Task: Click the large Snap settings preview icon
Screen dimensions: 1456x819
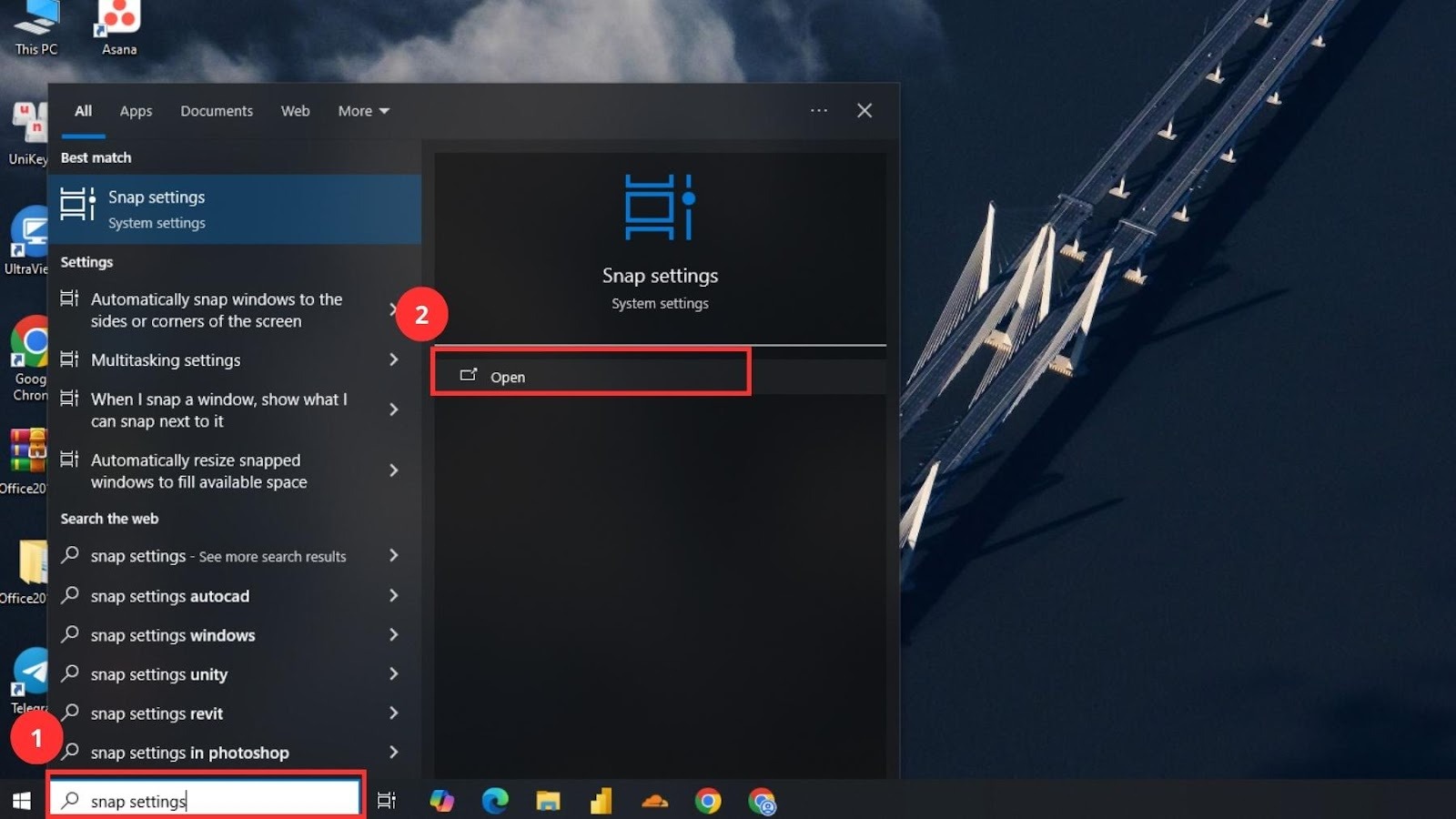Action: [660, 207]
